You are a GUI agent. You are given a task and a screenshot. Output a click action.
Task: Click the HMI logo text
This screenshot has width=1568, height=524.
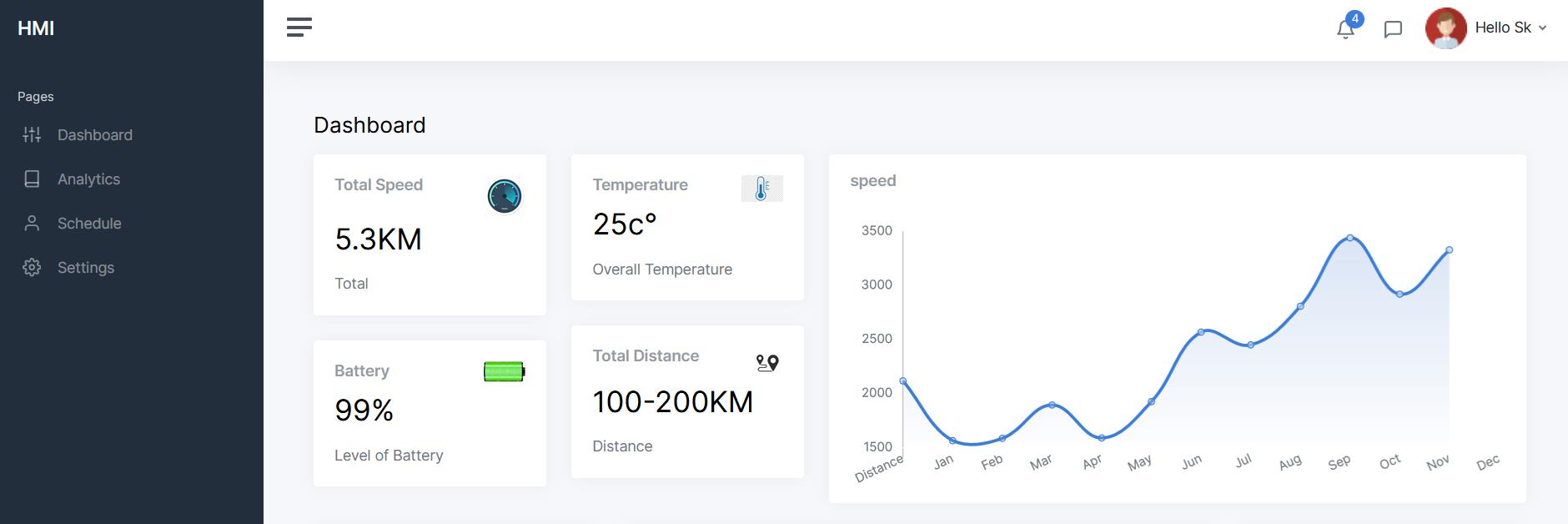coord(36,28)
